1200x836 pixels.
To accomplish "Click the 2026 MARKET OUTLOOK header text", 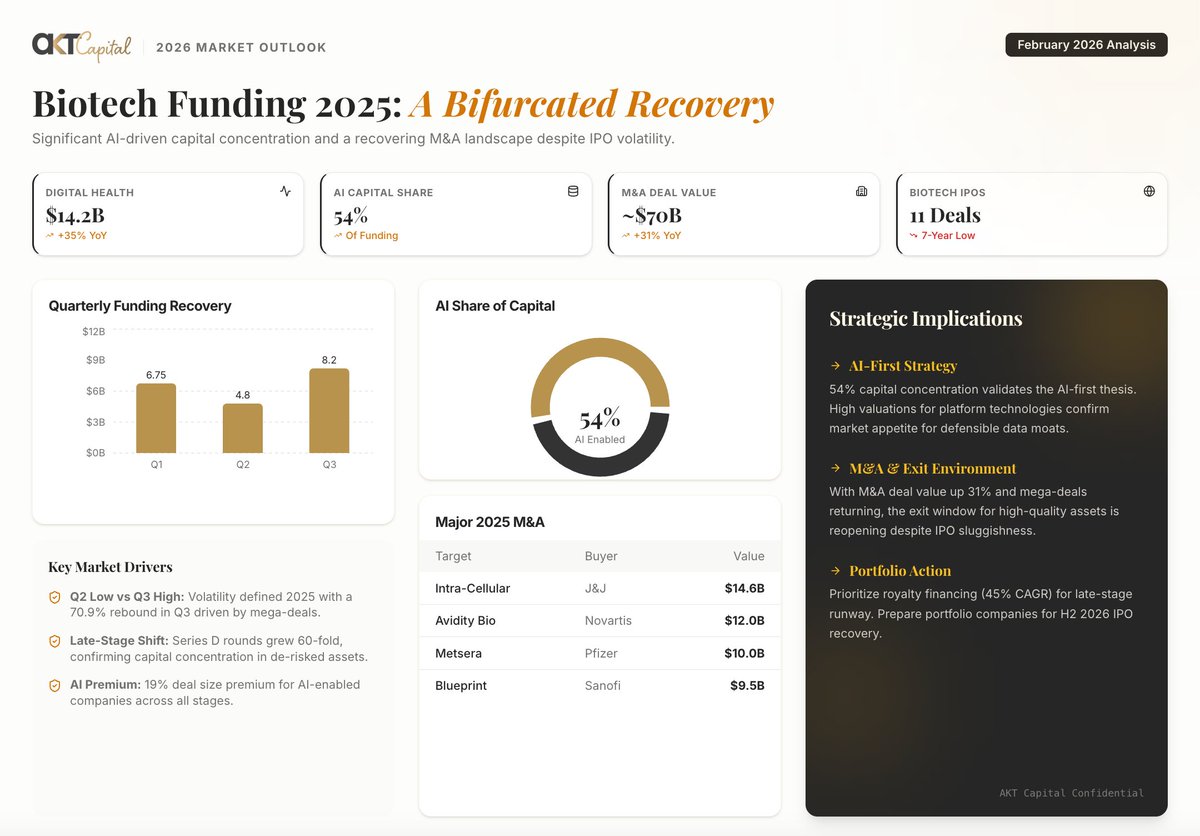I will tap(241, 47).
